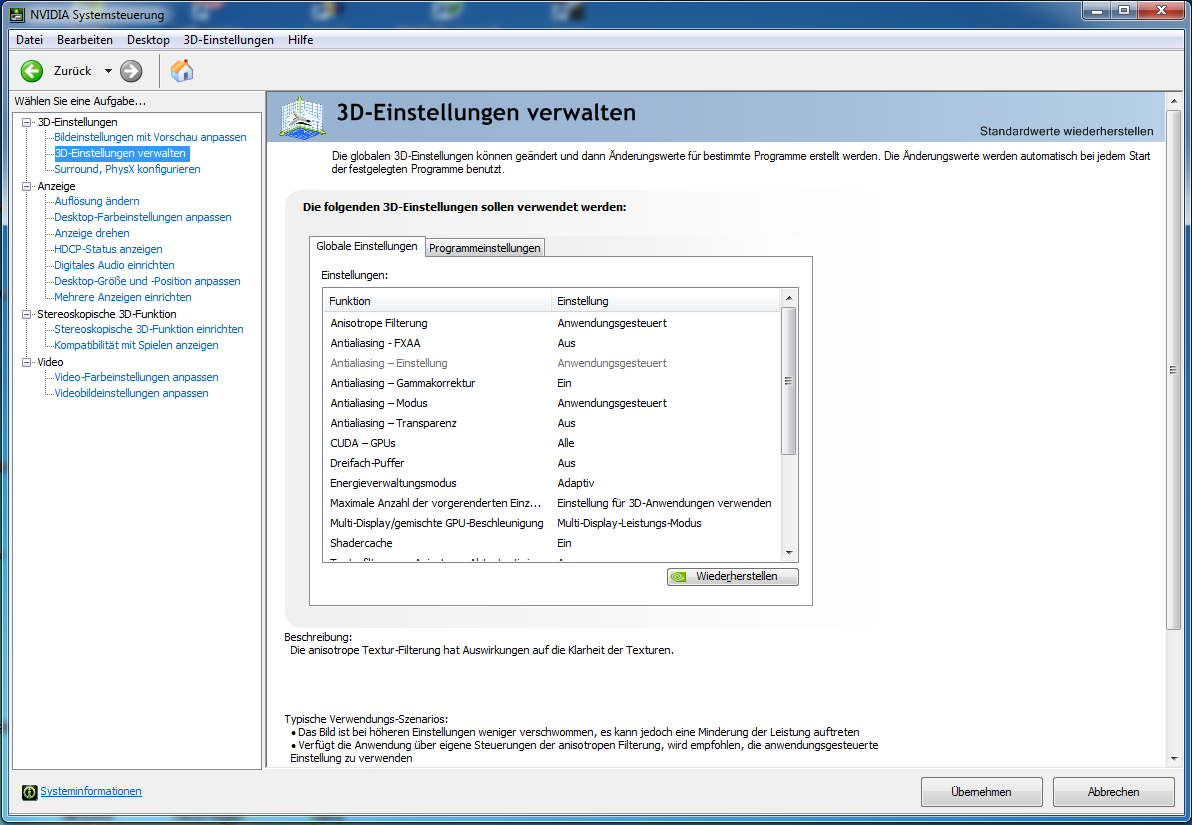Viewport: 1192px width, 825px height.
Task: Click main panel scroll-up arrow
Action: click(1175, 100)
